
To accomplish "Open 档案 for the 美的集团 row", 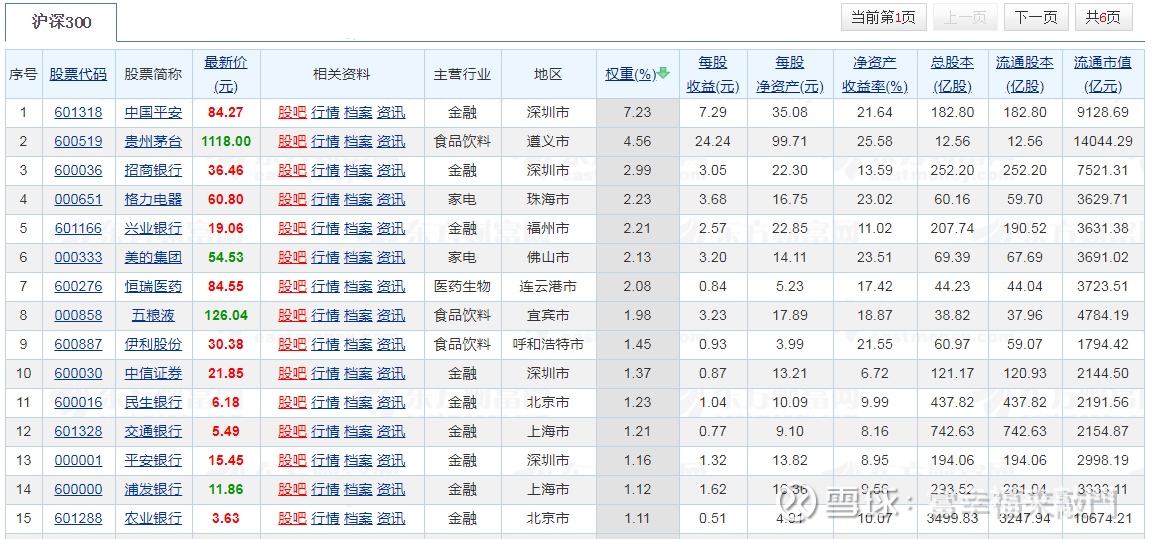I will point(358,258).
